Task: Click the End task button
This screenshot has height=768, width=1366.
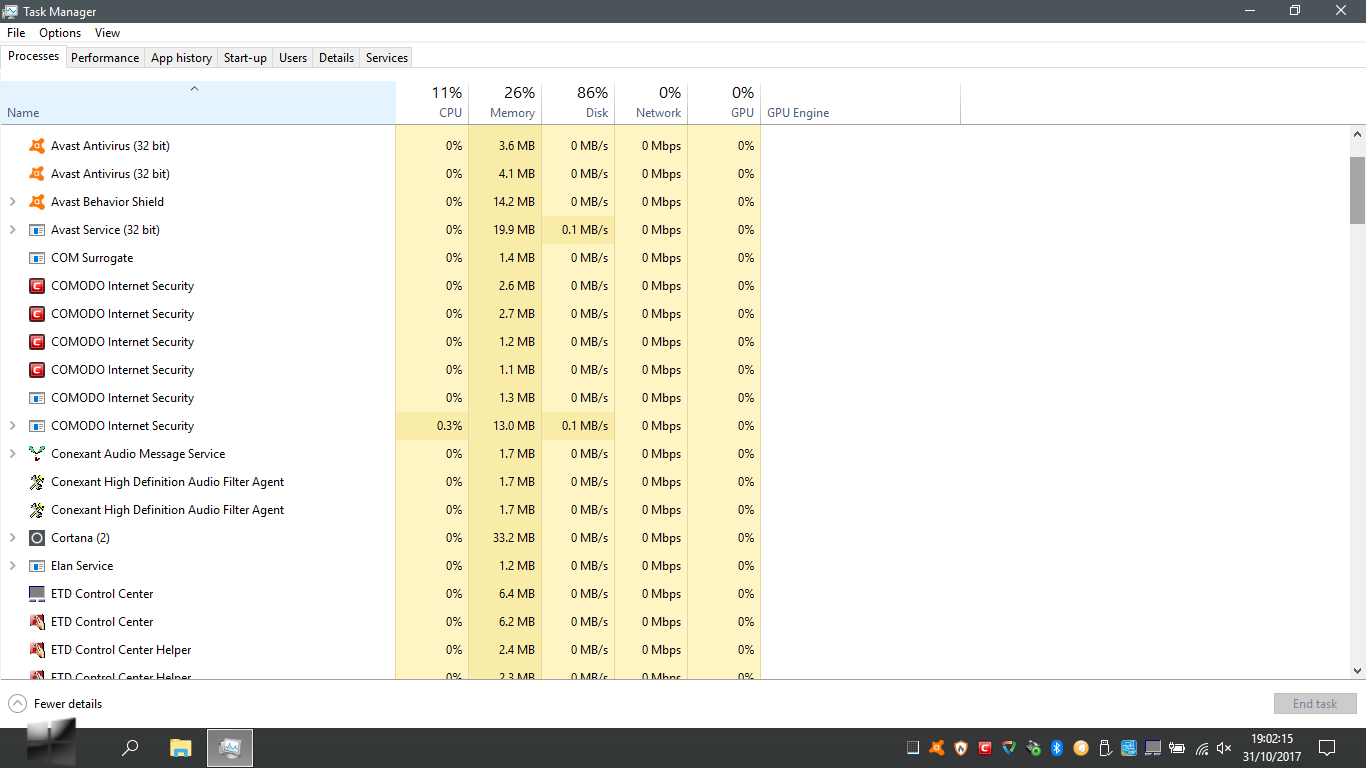Action: 1315,704
